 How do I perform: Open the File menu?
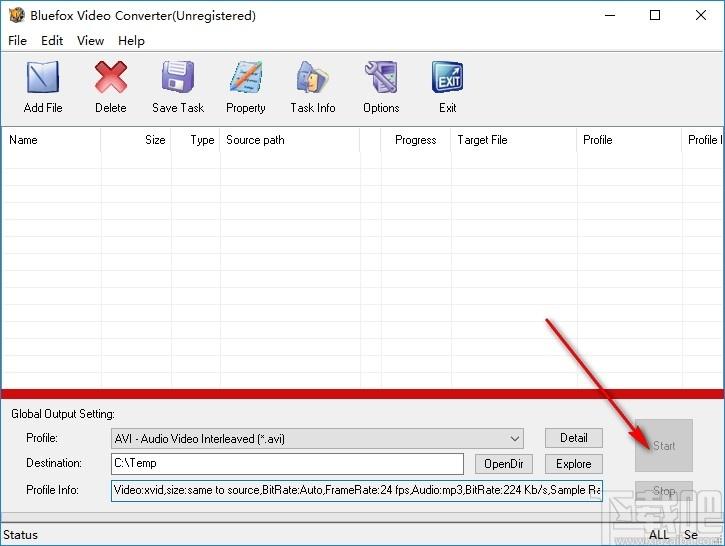(18, 41)
